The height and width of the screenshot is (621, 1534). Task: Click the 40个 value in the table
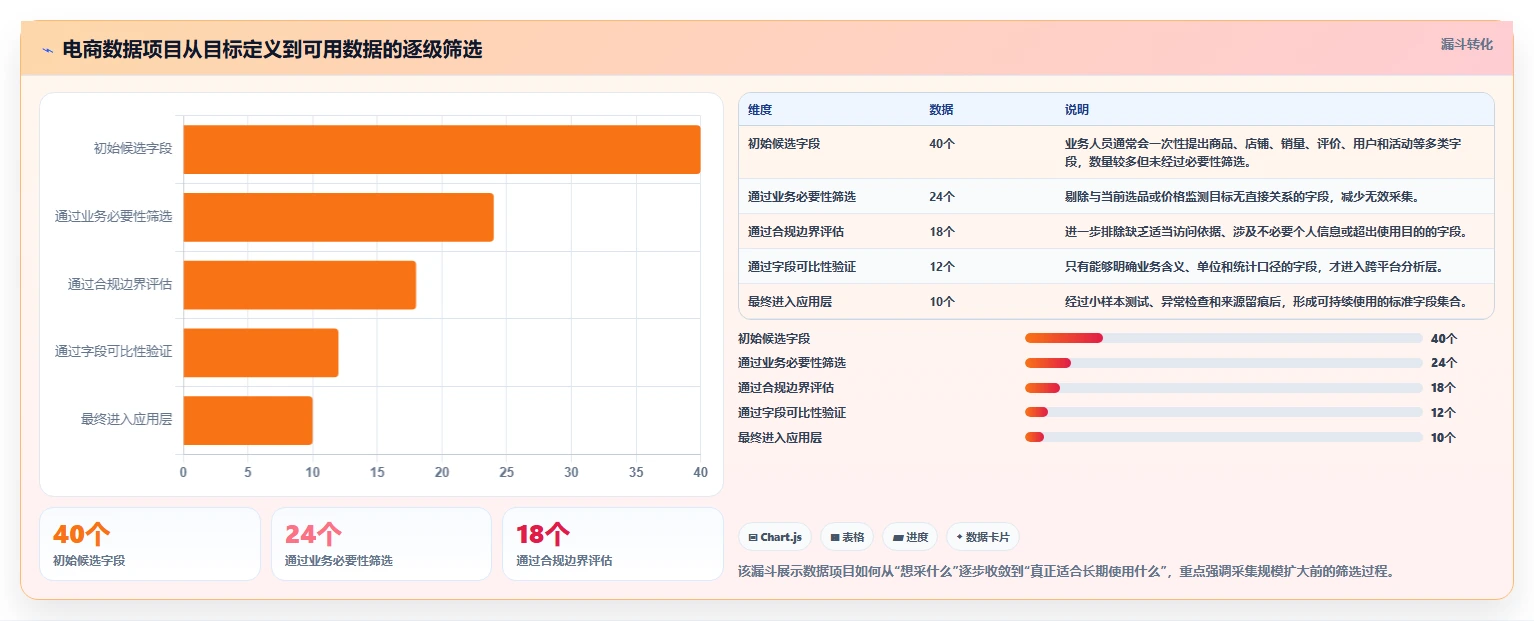(x=942, y=144)
